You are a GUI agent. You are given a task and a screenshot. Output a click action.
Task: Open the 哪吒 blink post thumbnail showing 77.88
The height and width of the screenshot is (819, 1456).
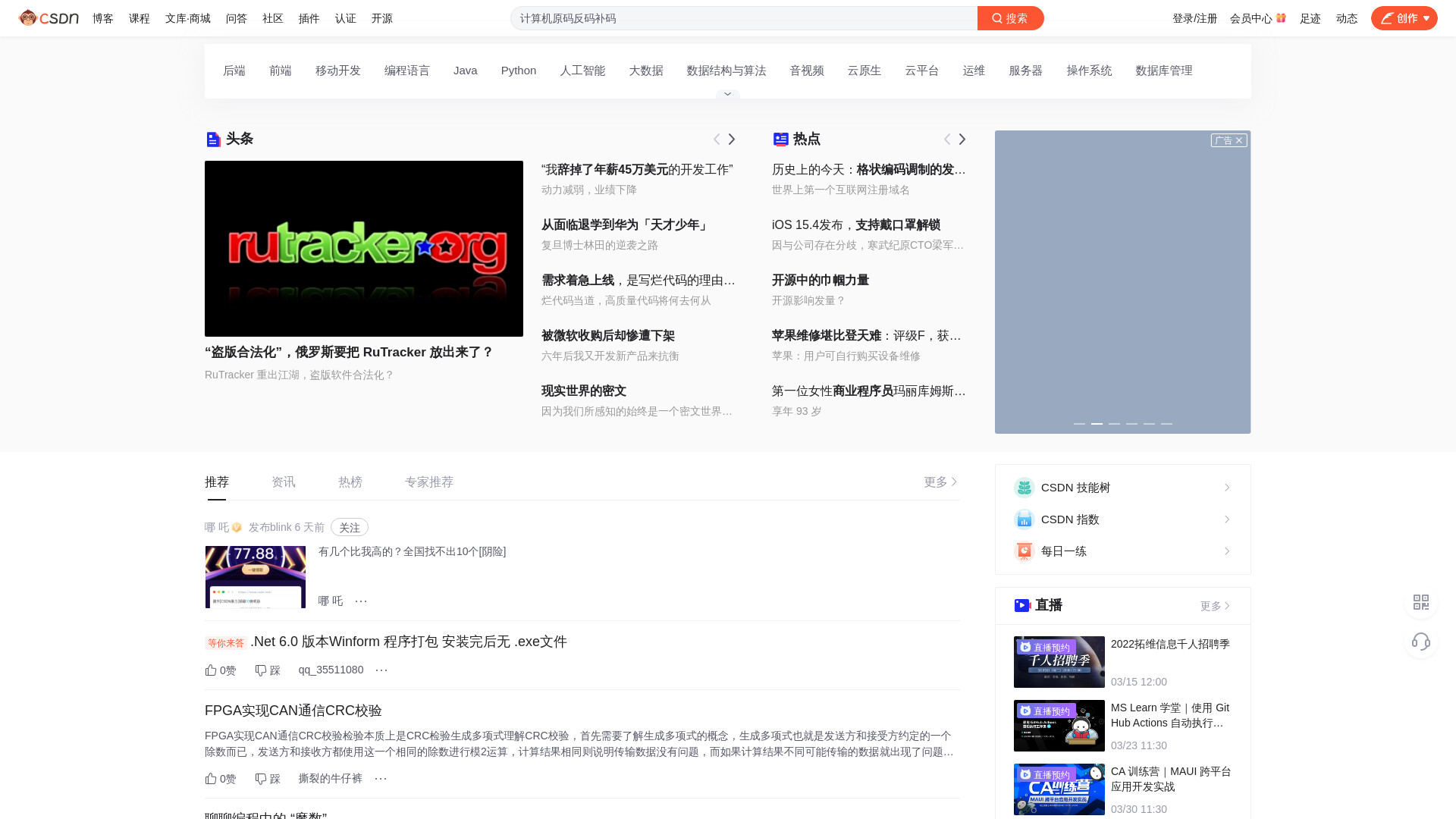point(256,577)
